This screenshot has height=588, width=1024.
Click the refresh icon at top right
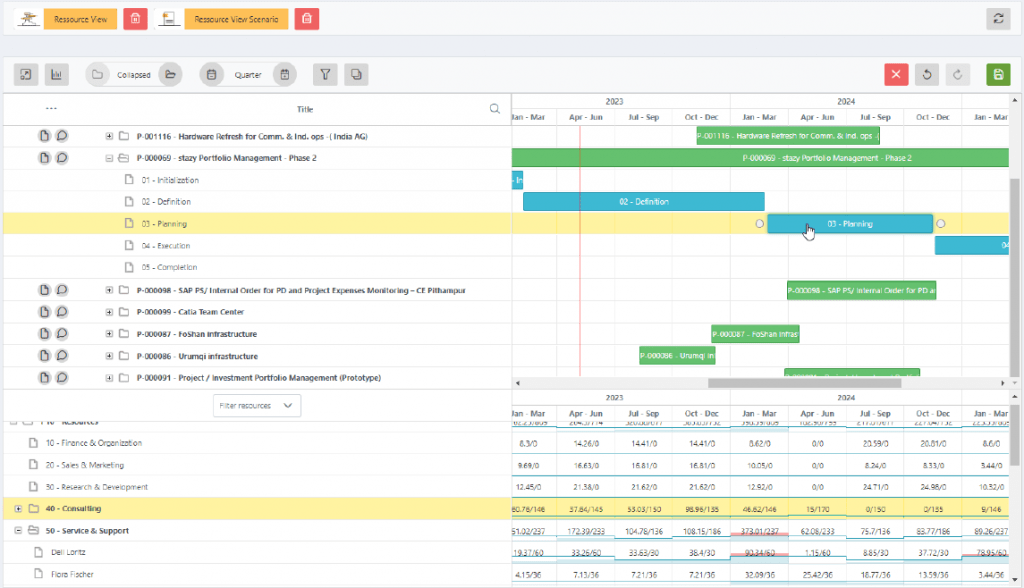point(997,18)
